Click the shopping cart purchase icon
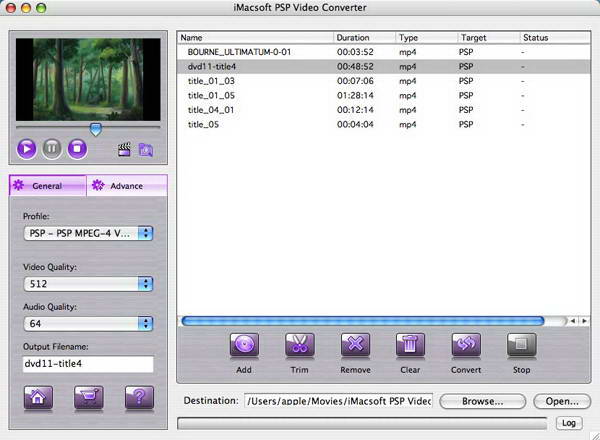Screen dimensions: 600x440 [89, 398]
